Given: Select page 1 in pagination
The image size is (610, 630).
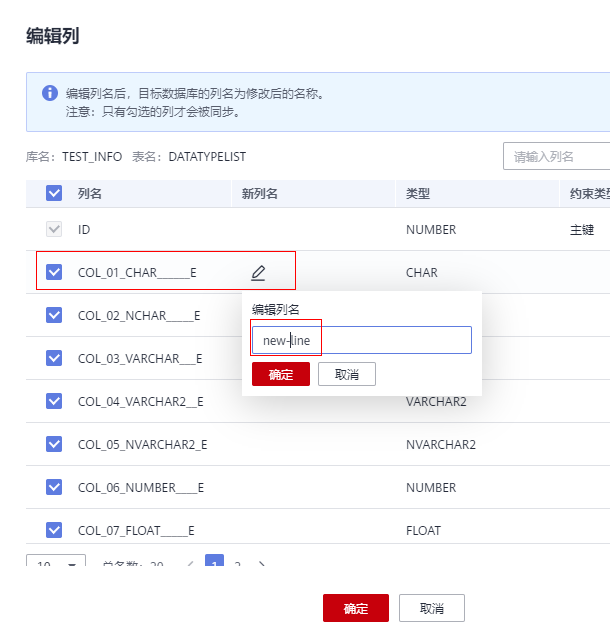Looking at the screenshot, I should 214,565.
